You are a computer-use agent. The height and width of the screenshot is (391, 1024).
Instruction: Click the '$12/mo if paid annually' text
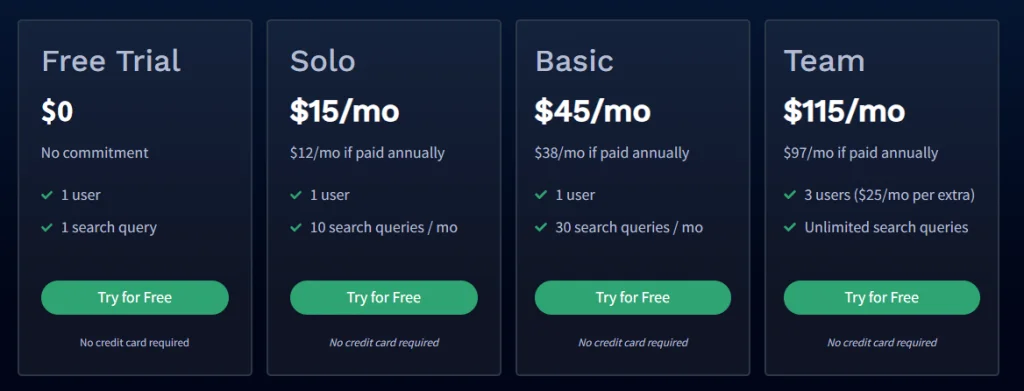pyautogui.click(x=367, y=153)
